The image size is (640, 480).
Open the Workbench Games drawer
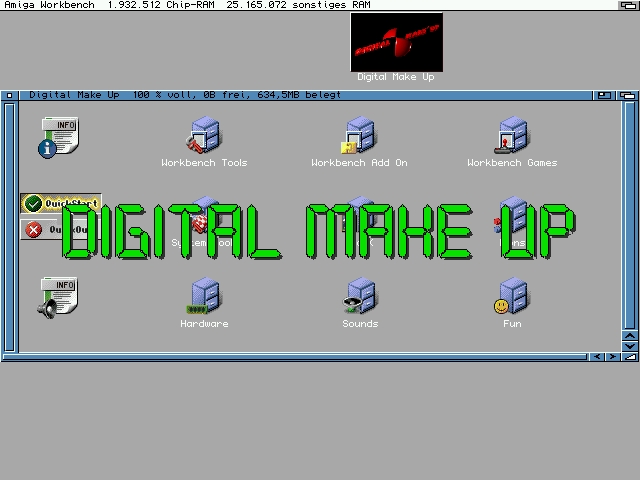512,135
